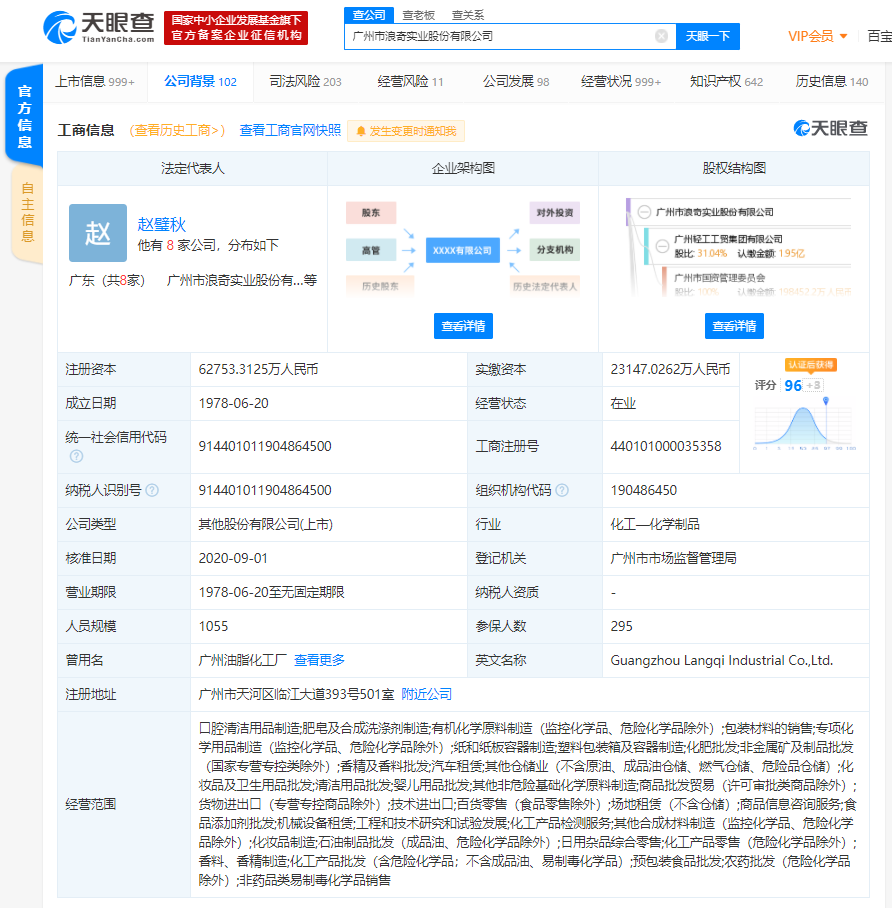892x908 pixels.
Task: Open the 知识产权 tab
Action: click(x=726, y=82)
